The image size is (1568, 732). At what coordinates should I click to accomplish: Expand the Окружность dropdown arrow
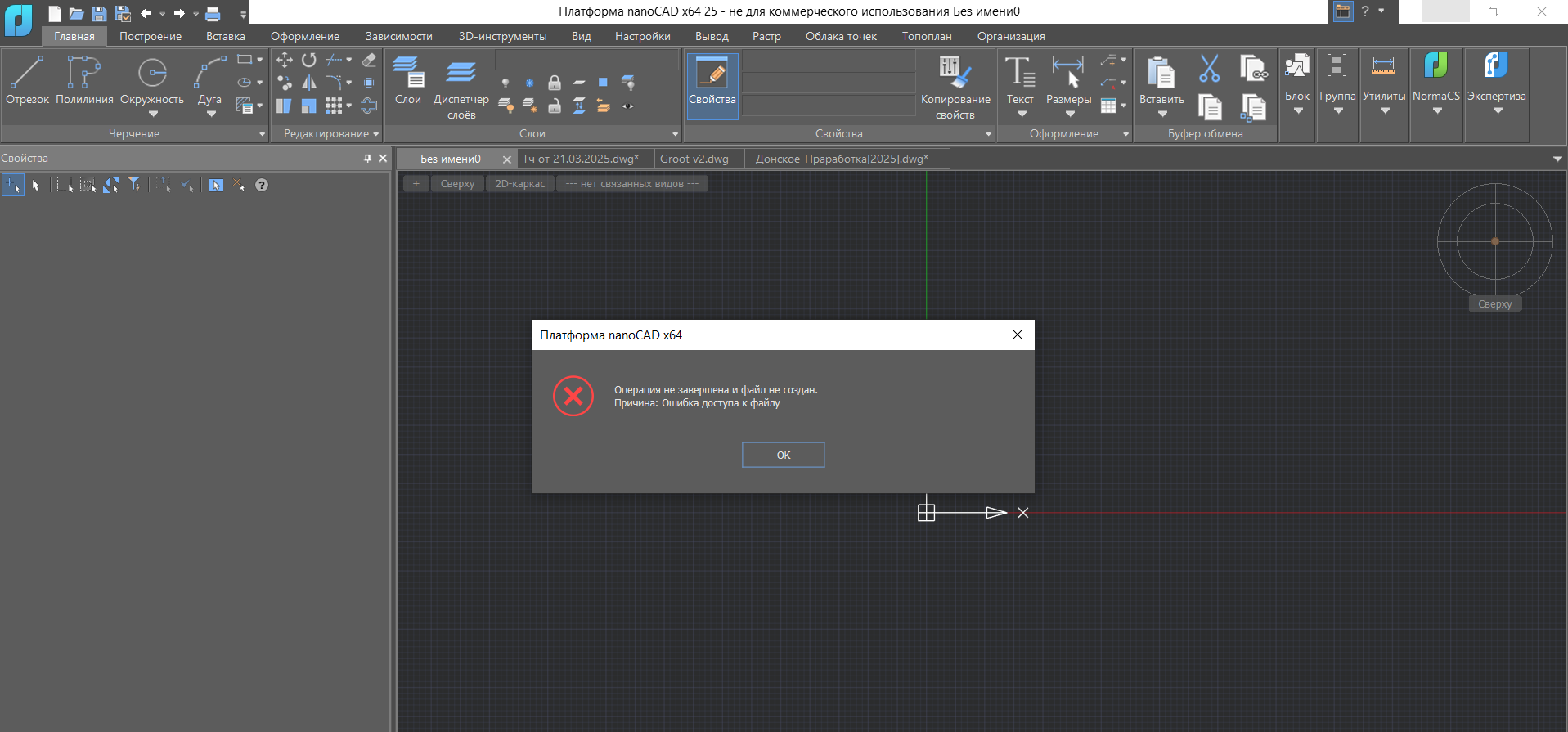point(153,114)
